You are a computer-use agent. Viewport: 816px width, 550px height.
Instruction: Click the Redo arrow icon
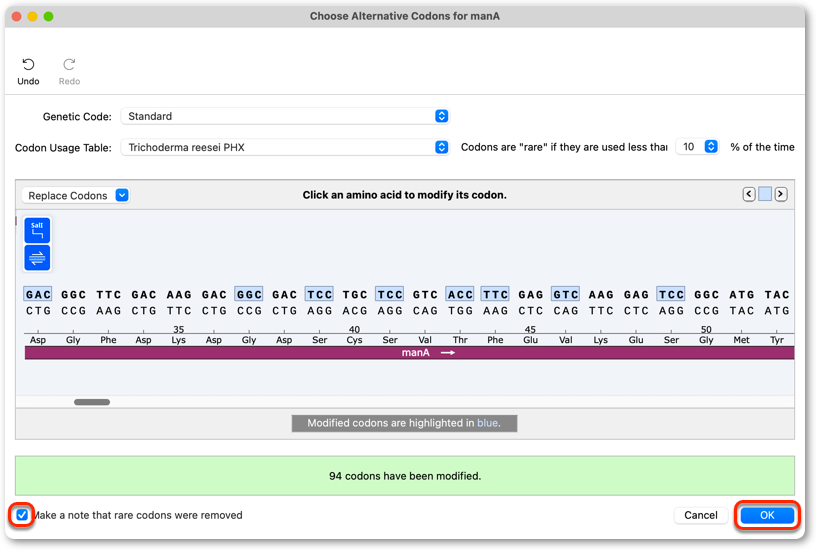click(69, 65)
